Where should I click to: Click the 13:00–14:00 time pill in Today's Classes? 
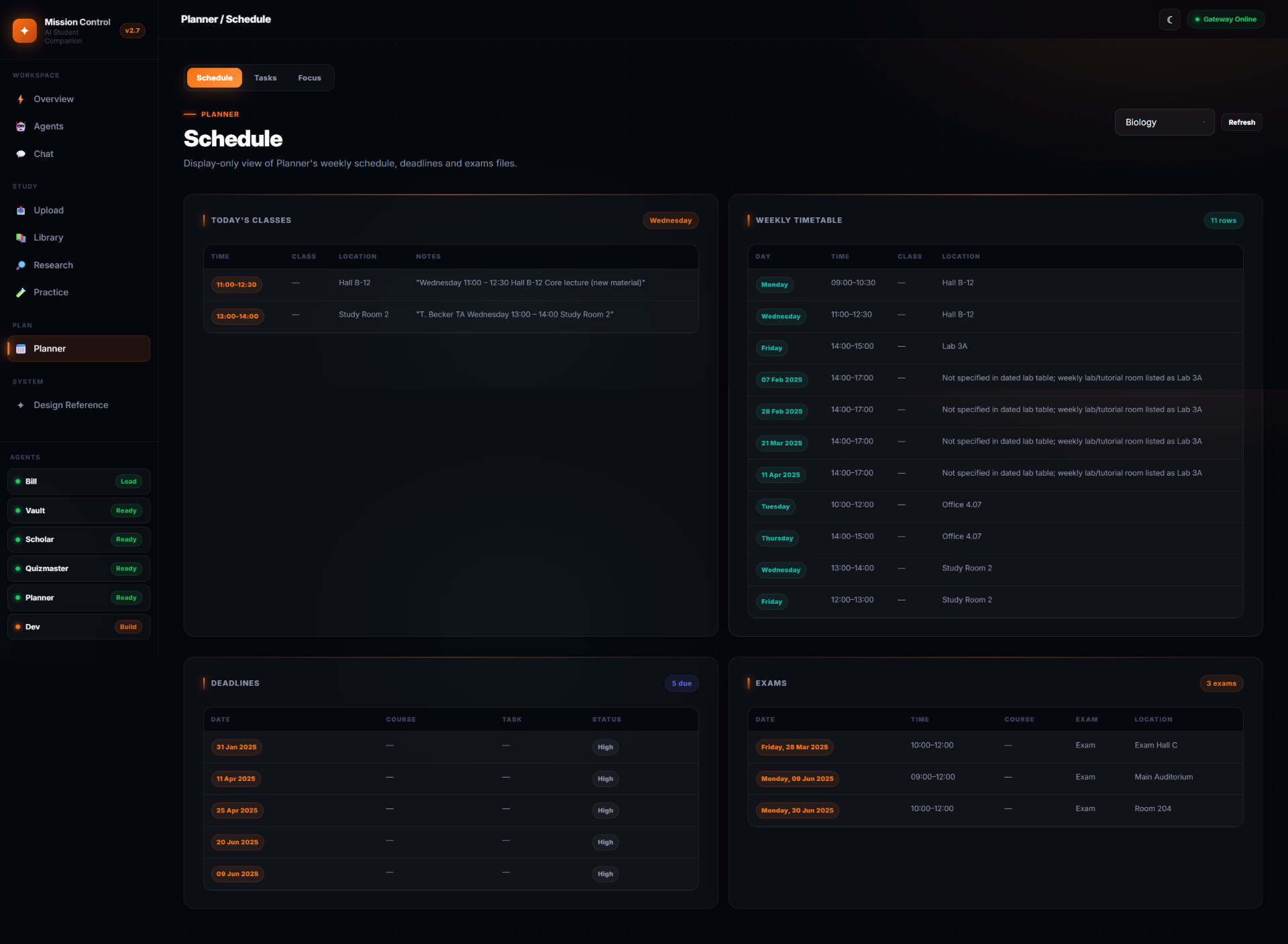tap(237, 316)
